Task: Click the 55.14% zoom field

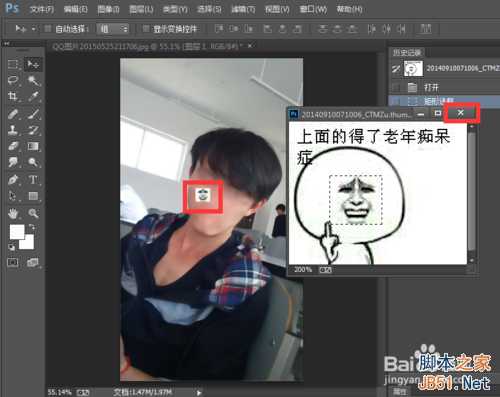Action: 59,392
